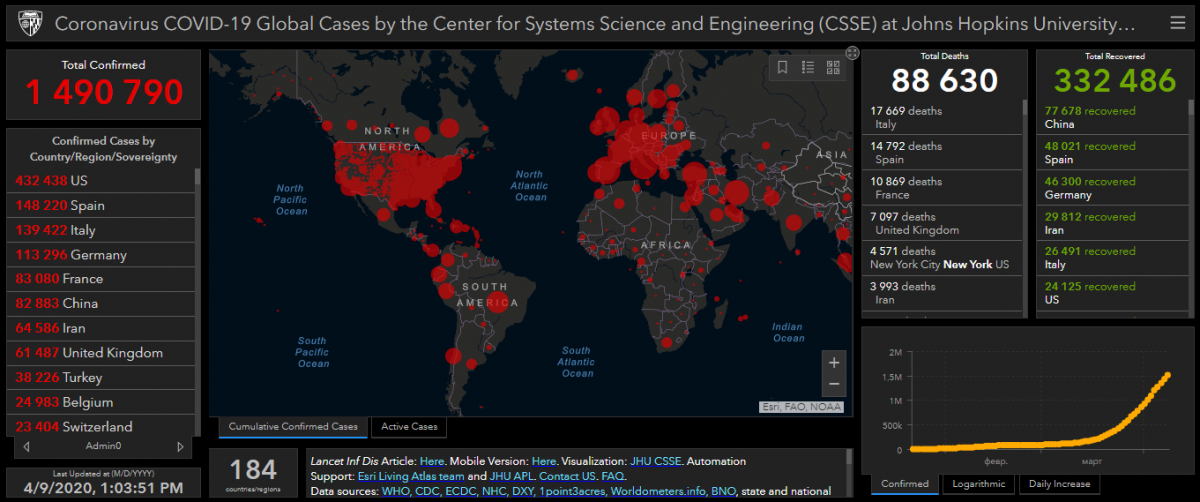This screenshot has height=502, width=1200.
Task: Open the bookmarks tool on the map
Action: pos(783,67)
